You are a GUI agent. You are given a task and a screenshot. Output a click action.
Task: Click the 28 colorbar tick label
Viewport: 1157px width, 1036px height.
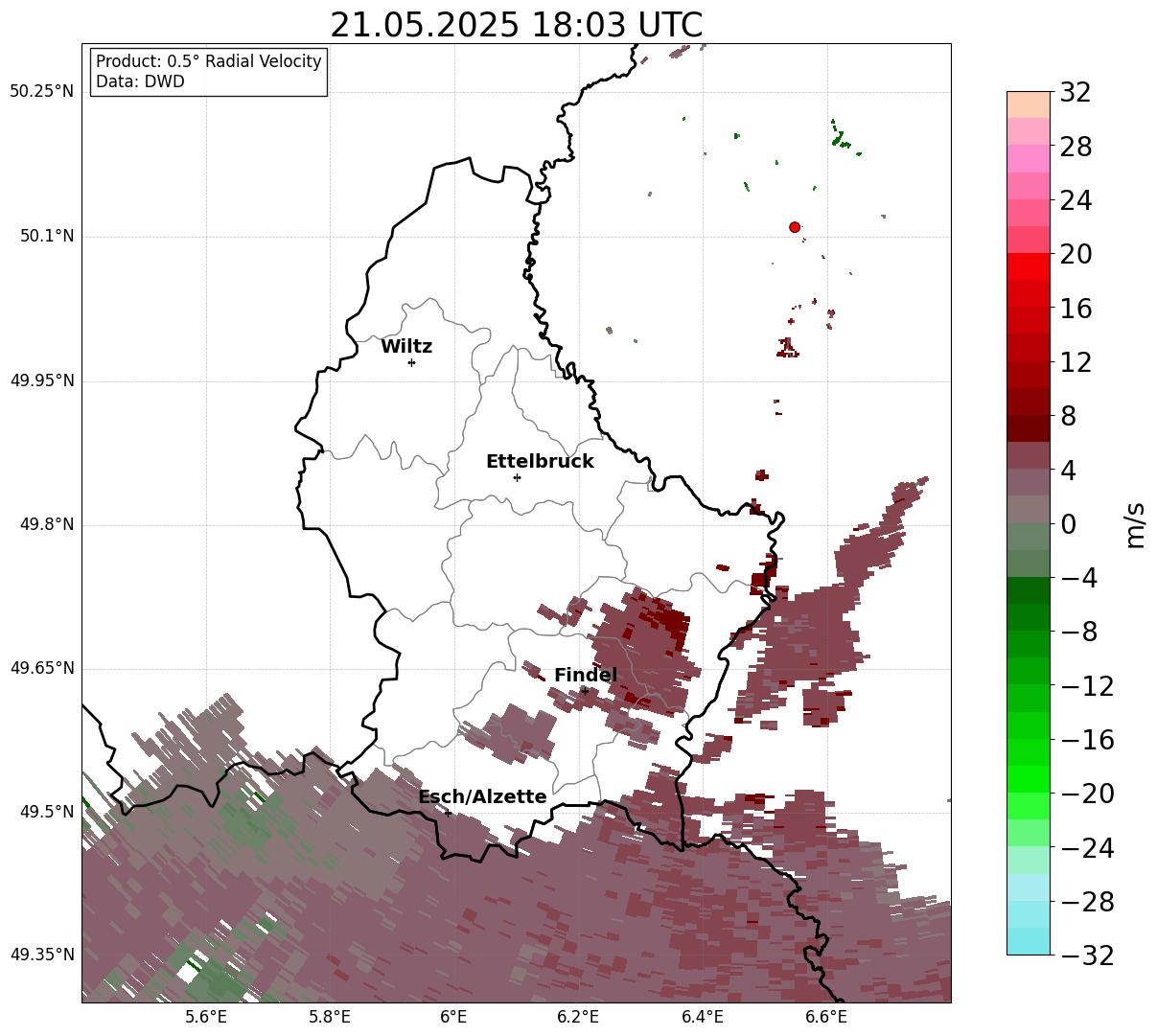1076,148
